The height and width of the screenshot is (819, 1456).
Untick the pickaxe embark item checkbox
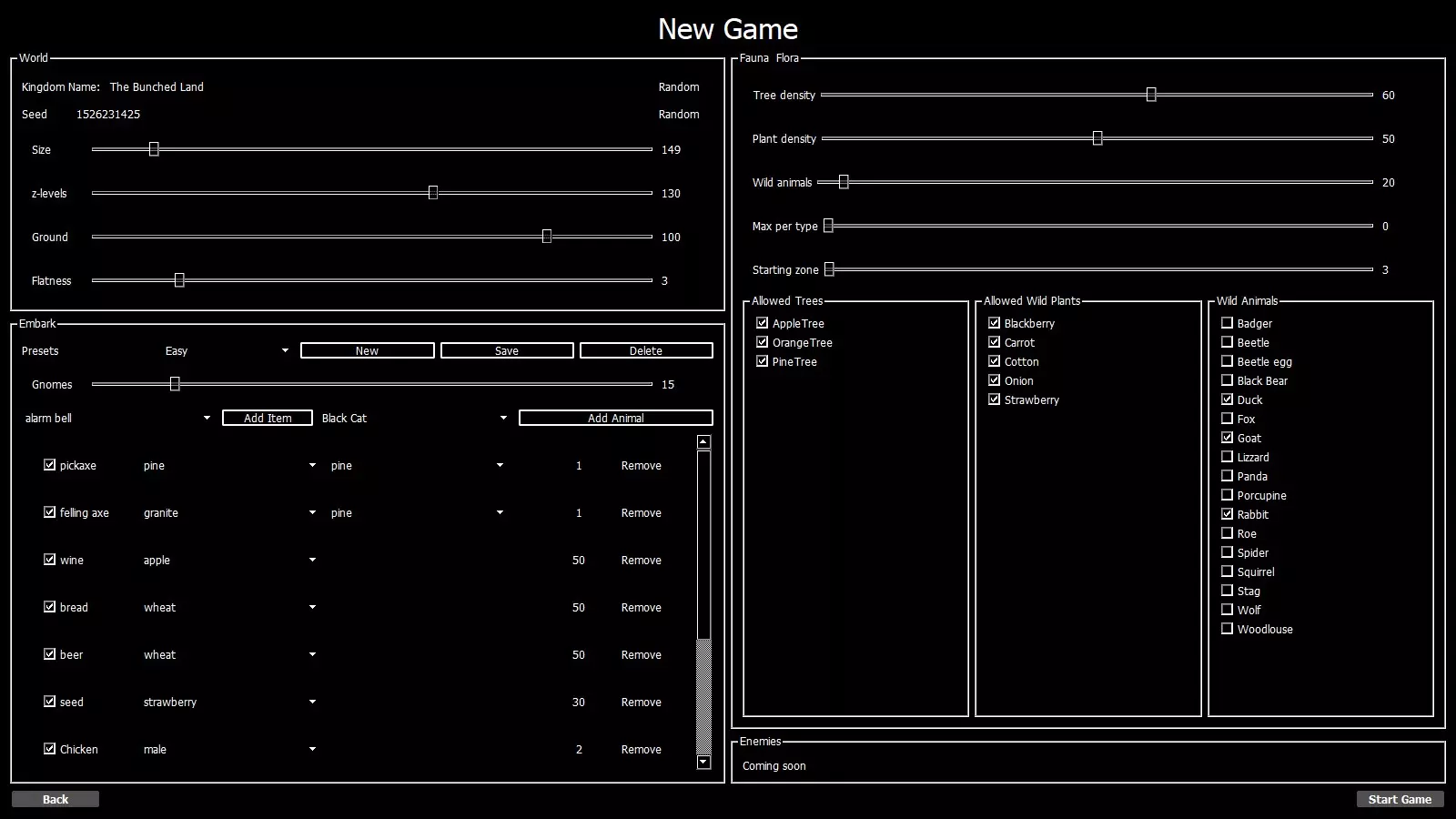pos(49,465)
